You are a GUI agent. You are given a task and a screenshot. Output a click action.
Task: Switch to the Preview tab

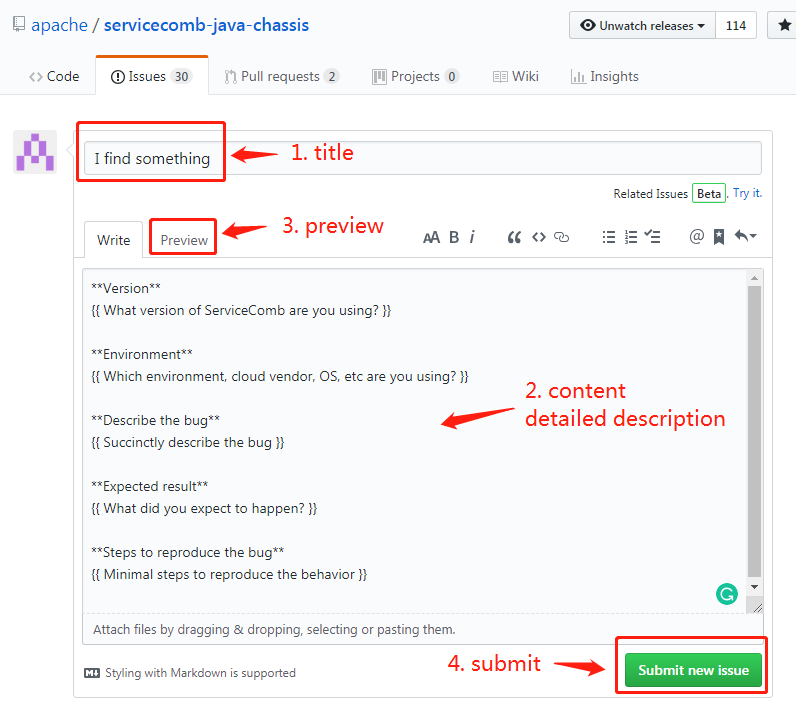[x=184, y=240]
